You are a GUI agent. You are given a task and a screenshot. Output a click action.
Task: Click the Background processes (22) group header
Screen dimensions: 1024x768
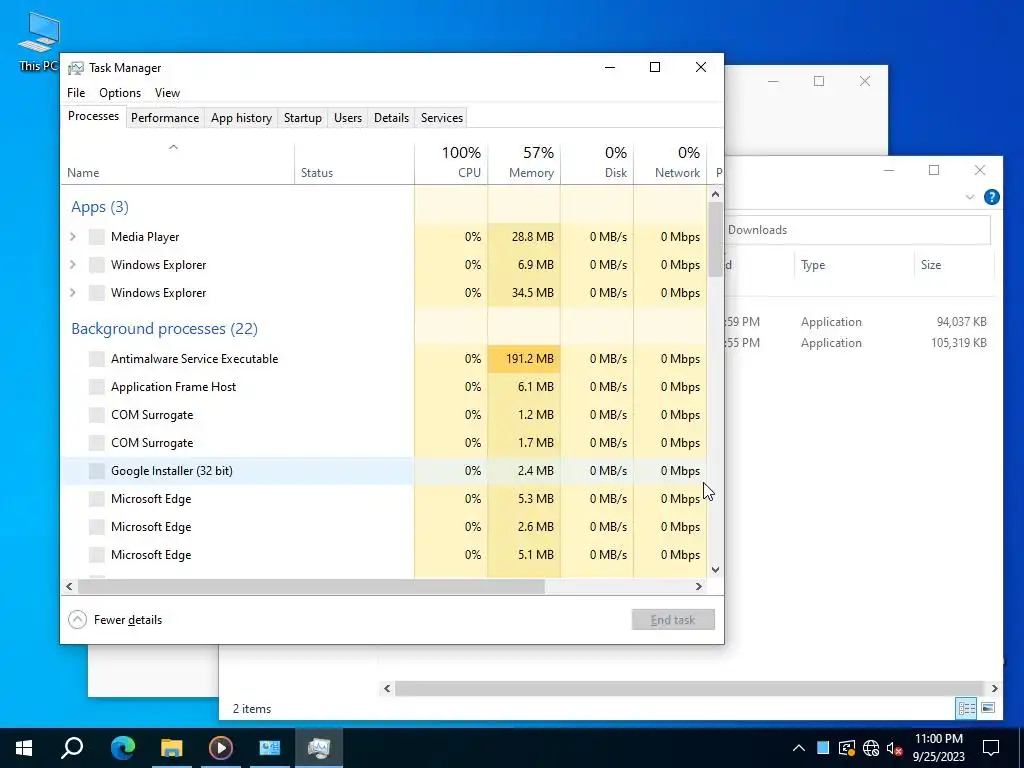[x=165, y=328]
